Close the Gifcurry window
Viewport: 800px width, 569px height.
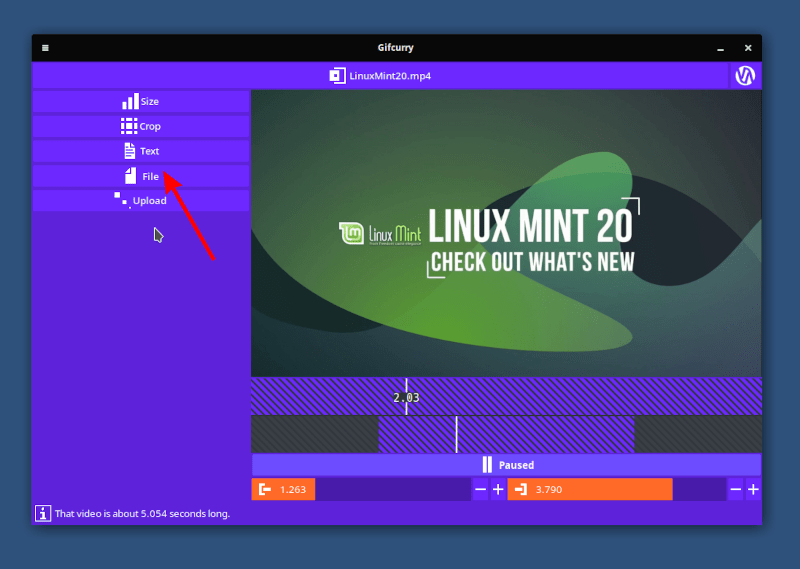(748, 48)
